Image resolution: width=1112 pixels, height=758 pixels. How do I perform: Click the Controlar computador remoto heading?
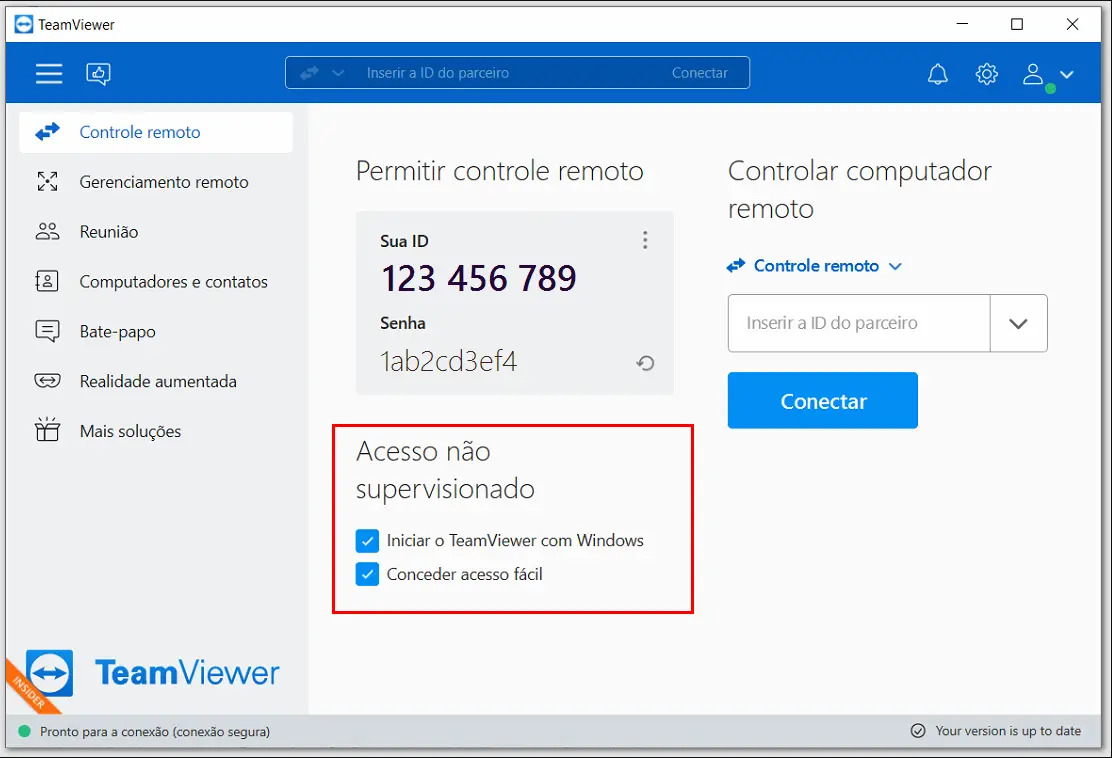pyautogui.click(x=860, y=190)
